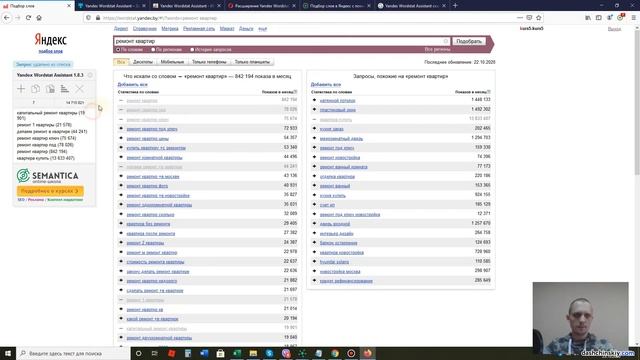The height and width of the screenshot is (360, 640).
Task: Click the browser home icon
Action: 39,18
